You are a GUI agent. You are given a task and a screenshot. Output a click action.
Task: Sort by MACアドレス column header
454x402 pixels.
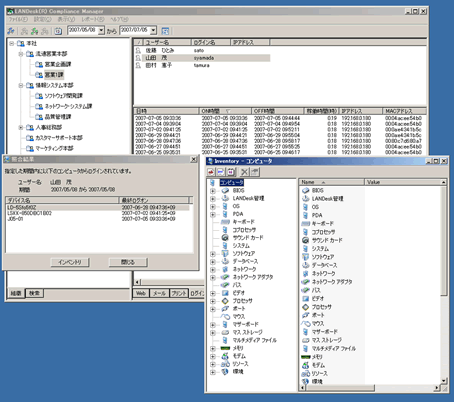[x=404, y=111]
